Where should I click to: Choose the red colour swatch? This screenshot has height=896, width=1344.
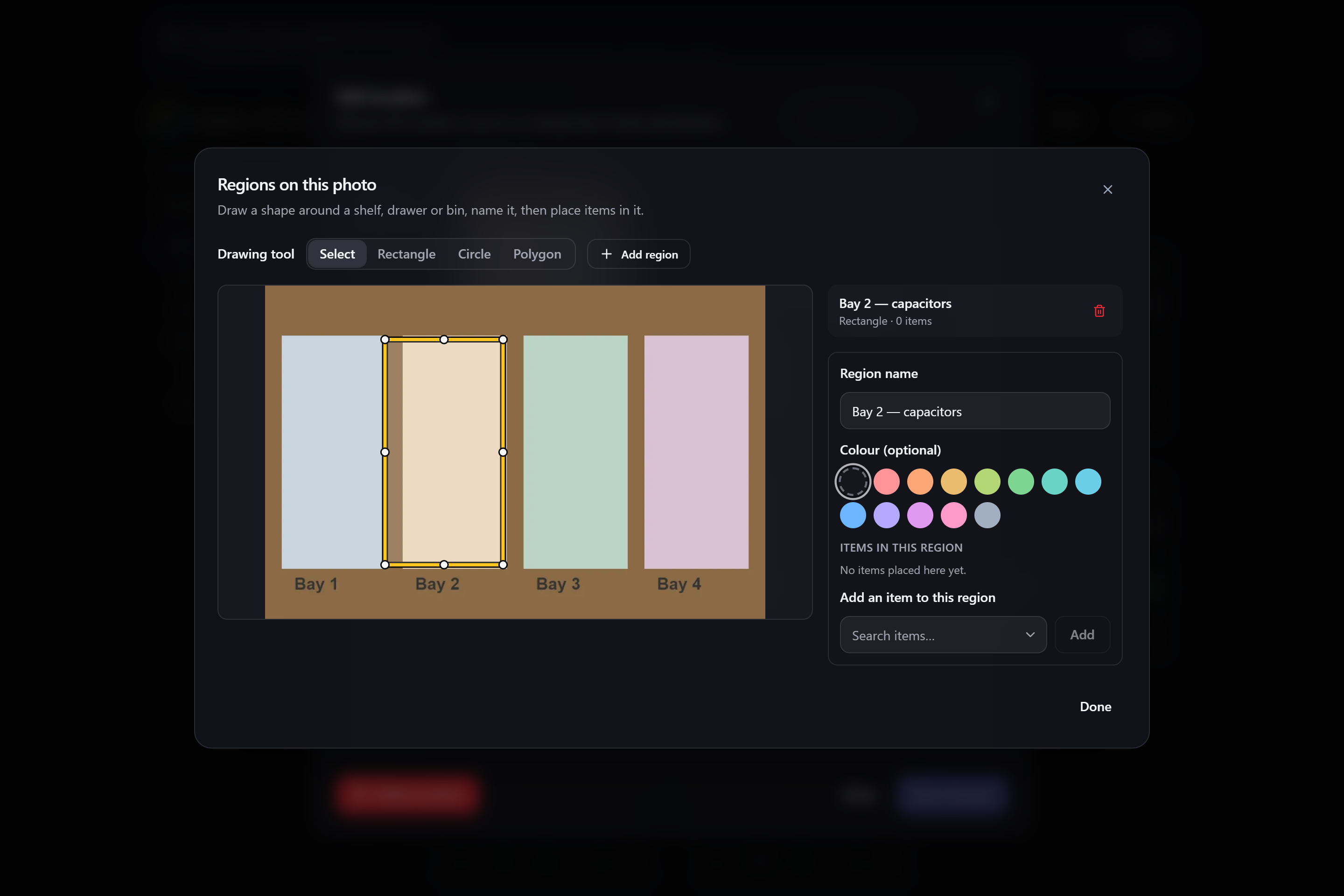pos(886,481)
